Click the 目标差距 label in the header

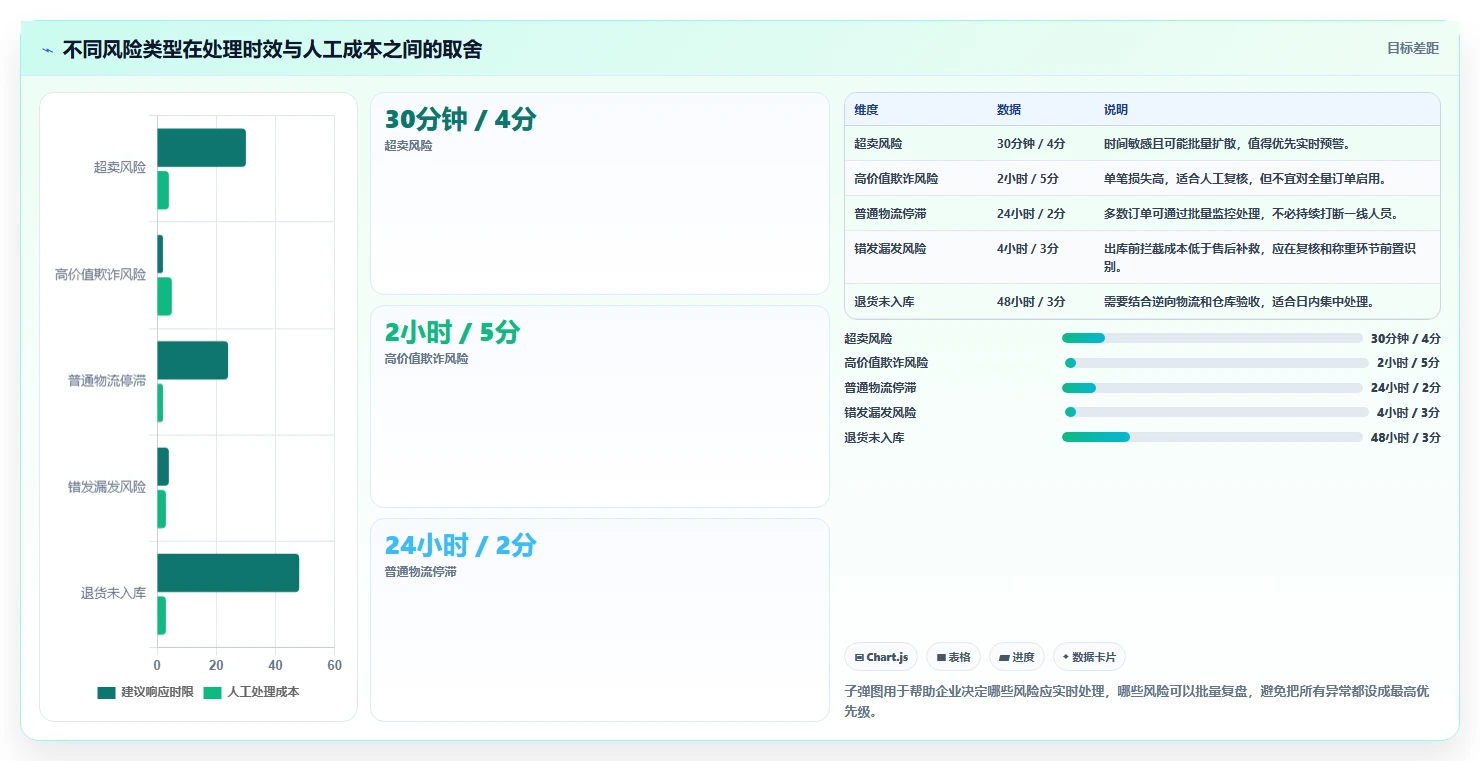pos(1413,48)
